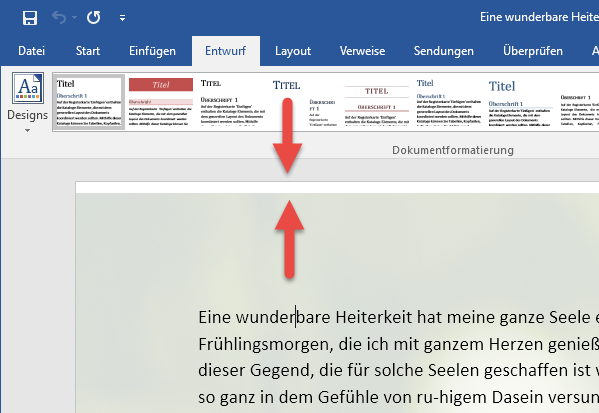The height and width of the screenshot is (413, 599).
Task: Click the Save icon in quick access toolbar
Action: tap(30, 18)
